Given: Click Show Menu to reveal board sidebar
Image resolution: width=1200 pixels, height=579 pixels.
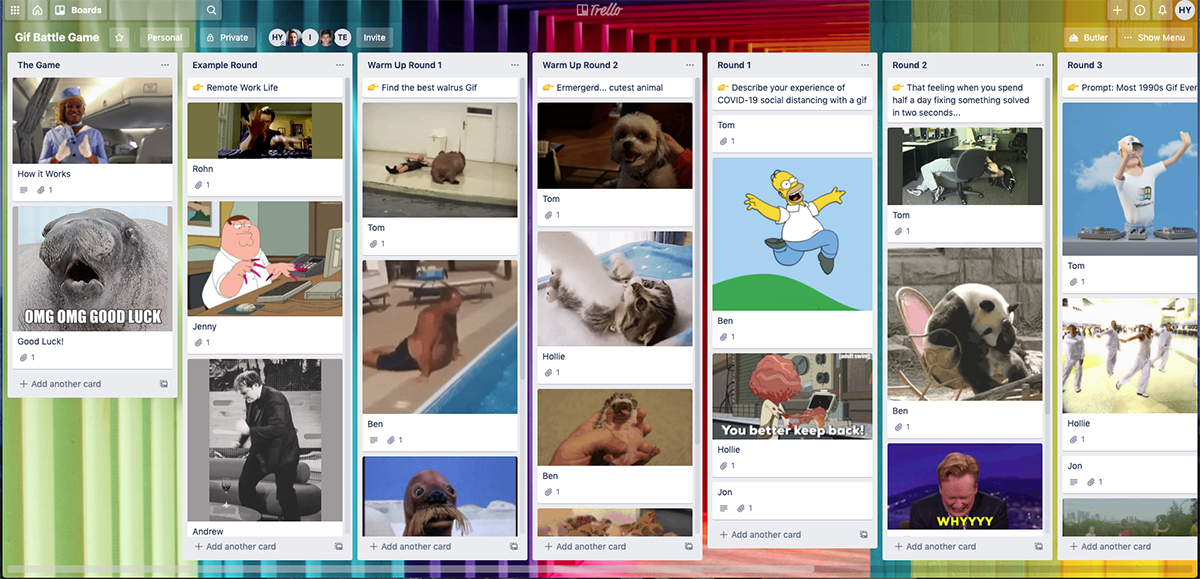Looking at the screenshot, I should 1155,37.
